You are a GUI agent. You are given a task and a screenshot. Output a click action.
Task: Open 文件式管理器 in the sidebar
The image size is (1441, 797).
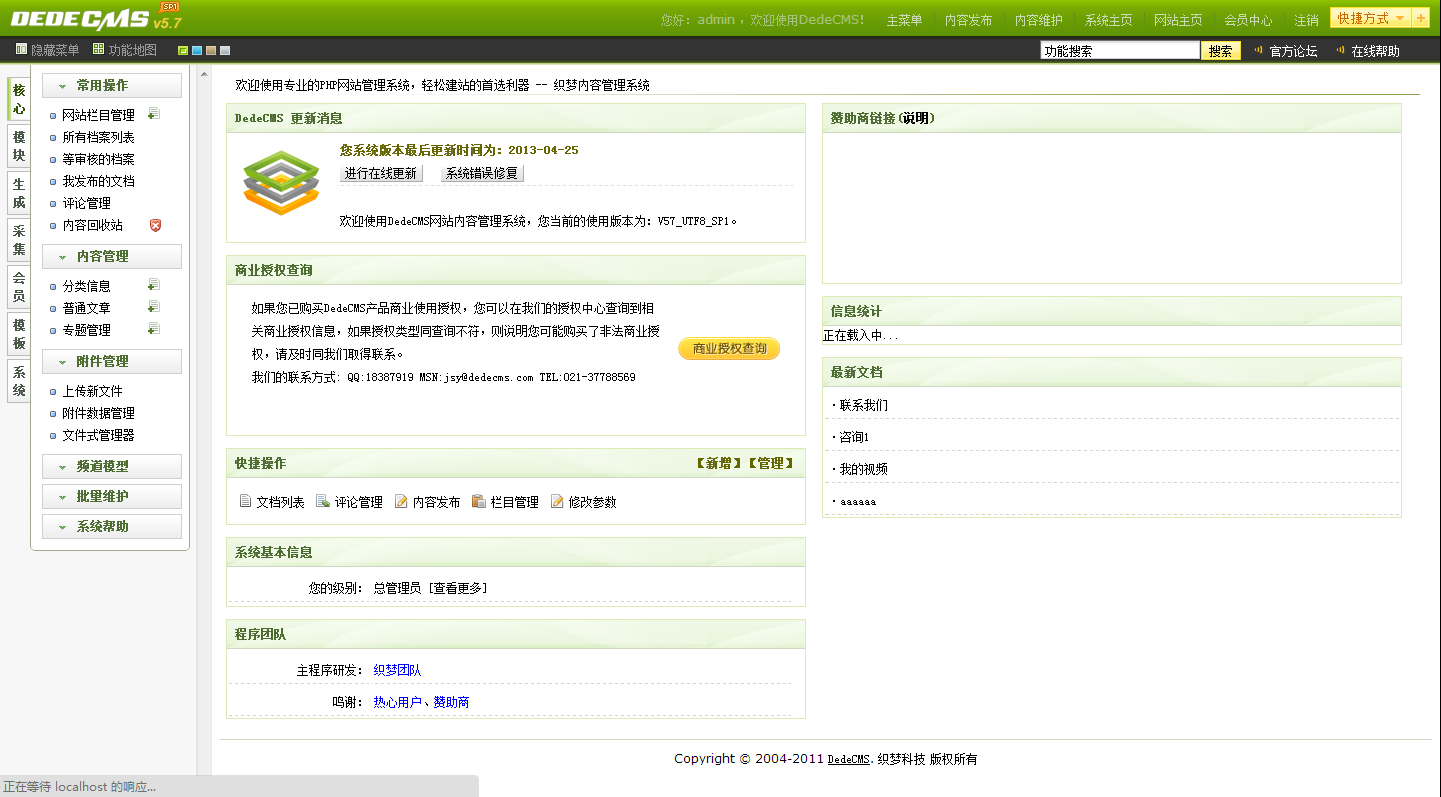coord(98,435)
